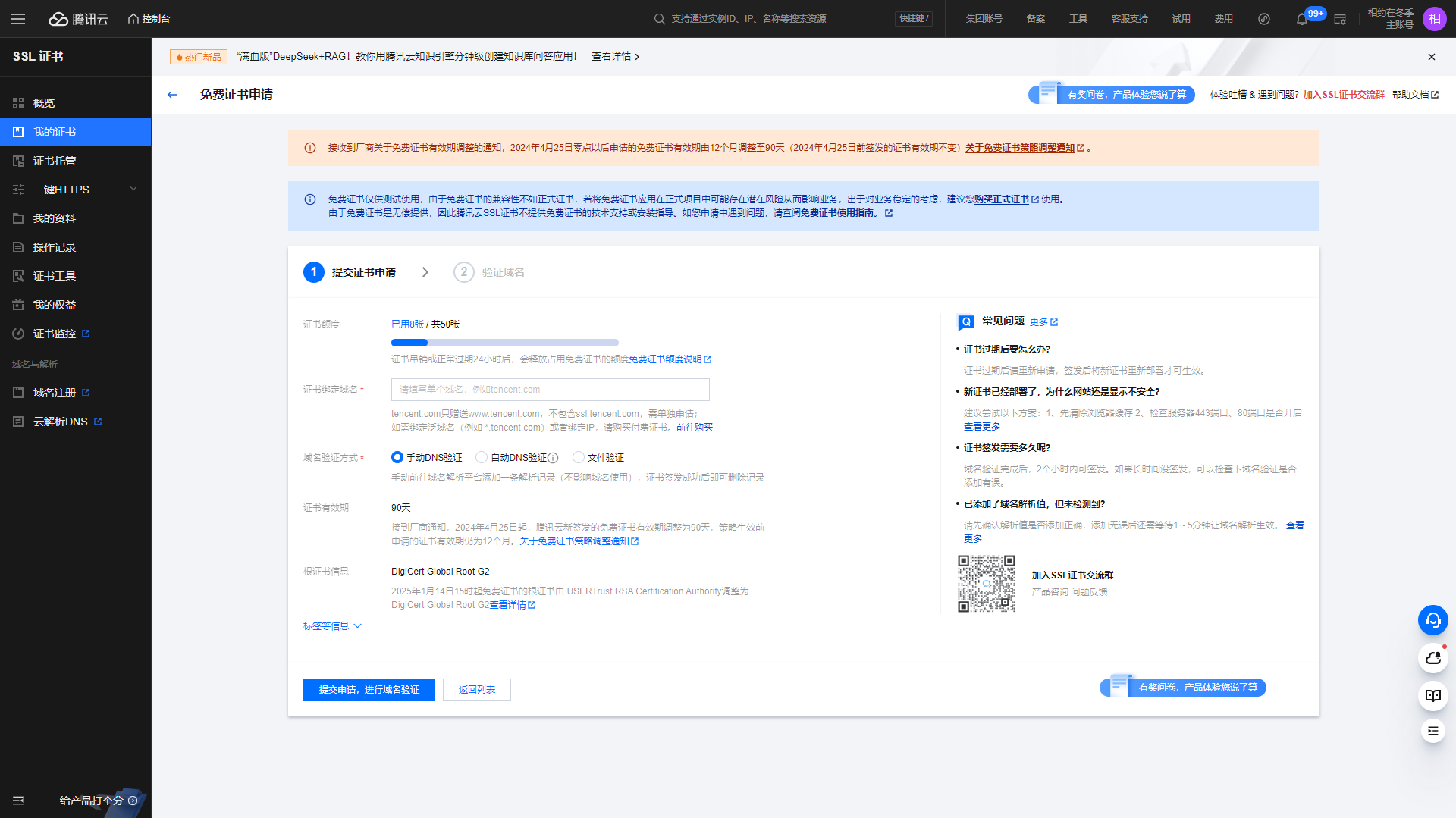Click 提交申请，进行域名验证 button
Viewport: 1456px width, 818px height.
tap(369, 690)
